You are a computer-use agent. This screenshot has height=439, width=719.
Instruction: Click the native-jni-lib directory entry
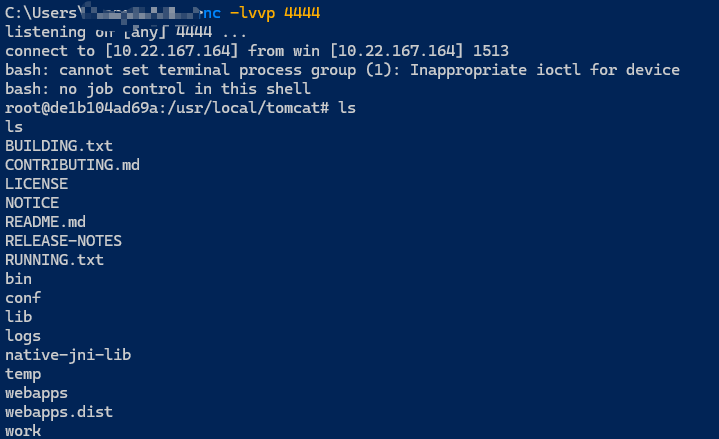pos(68,355)
